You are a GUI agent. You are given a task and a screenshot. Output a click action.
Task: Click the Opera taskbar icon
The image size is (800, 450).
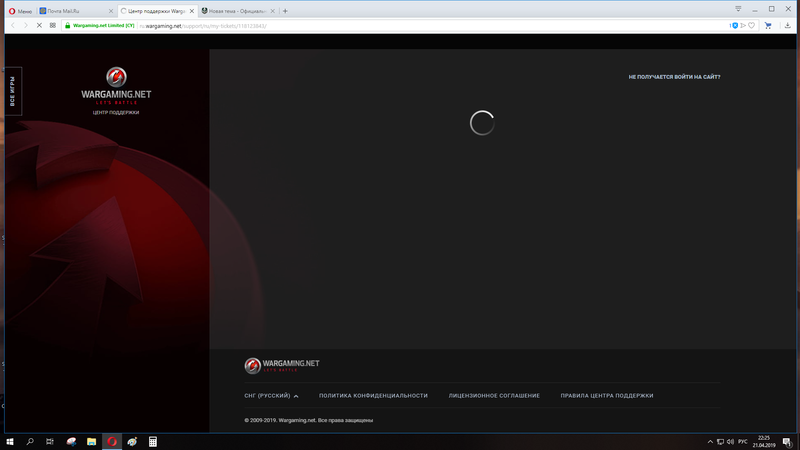coord(112,442)
